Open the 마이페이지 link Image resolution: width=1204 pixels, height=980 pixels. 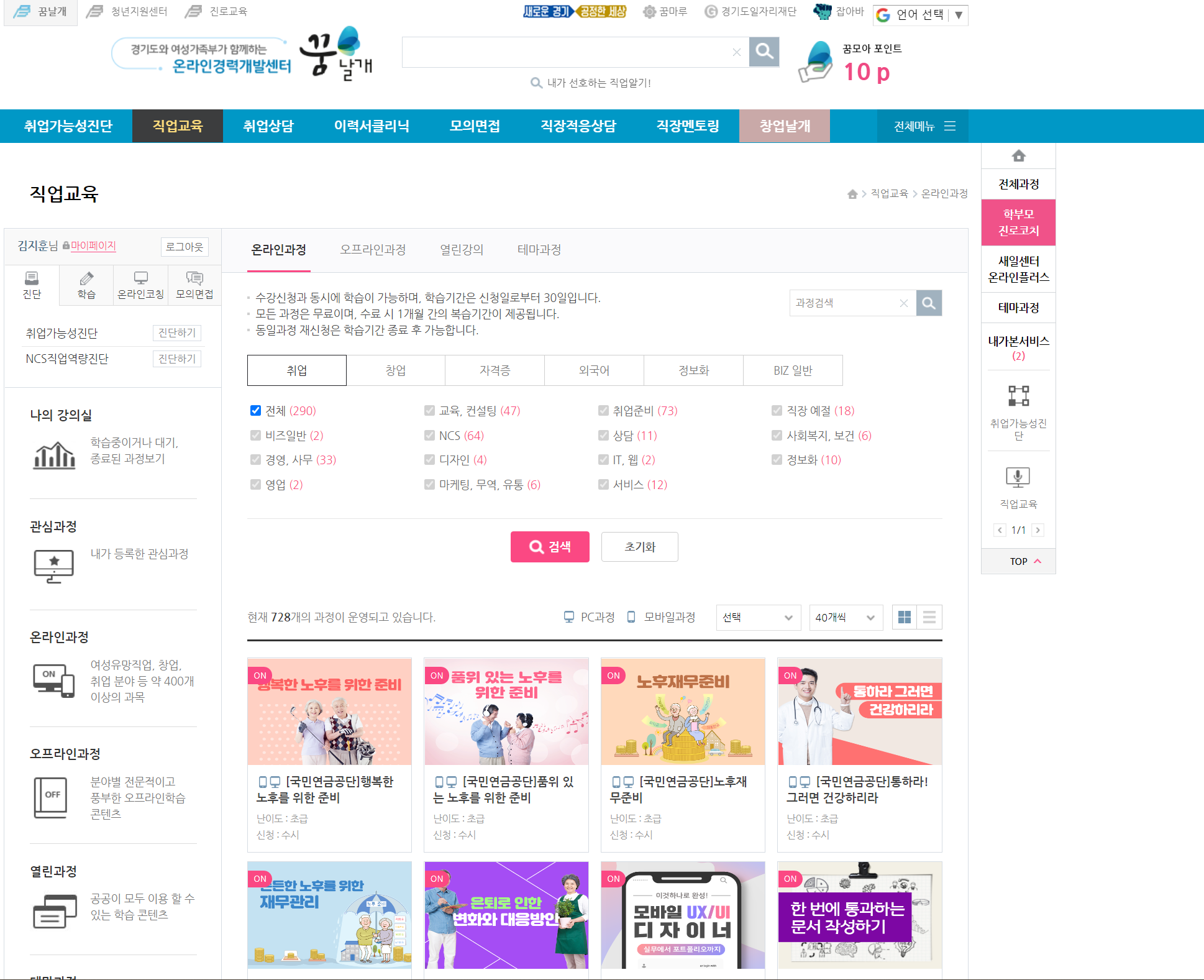(x=93, y=246)
